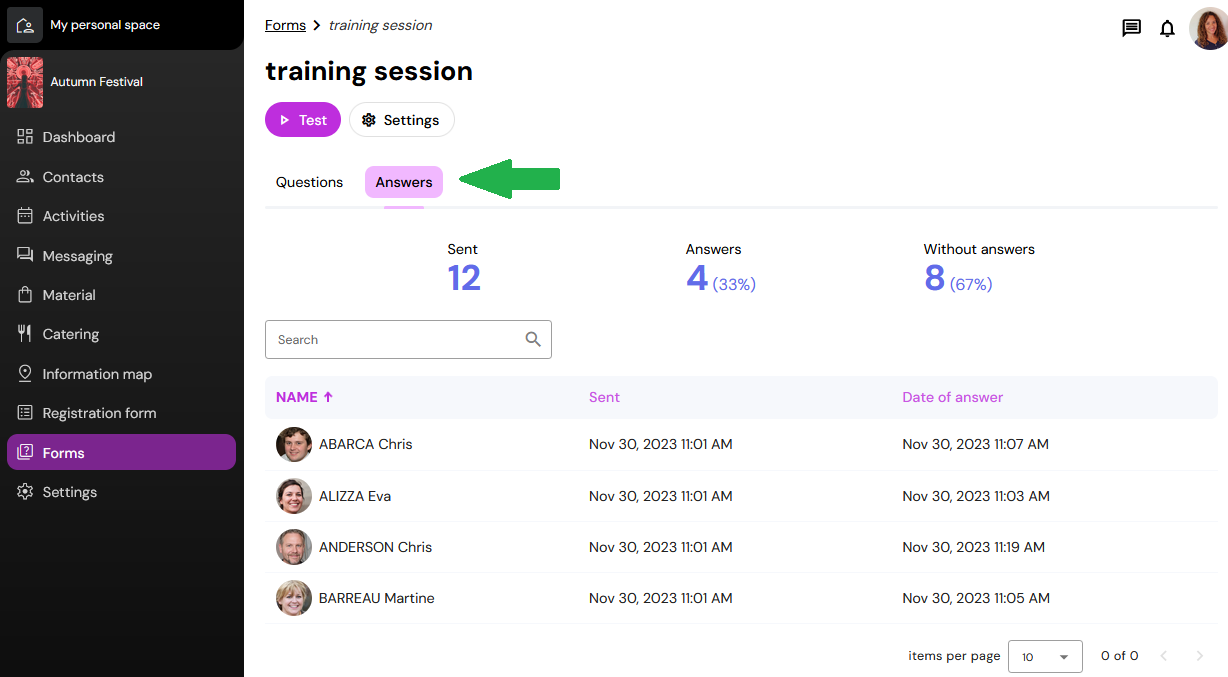Click the 11:07 AM answer date
Screen dimensions: 1228x677
click(975, 444)
